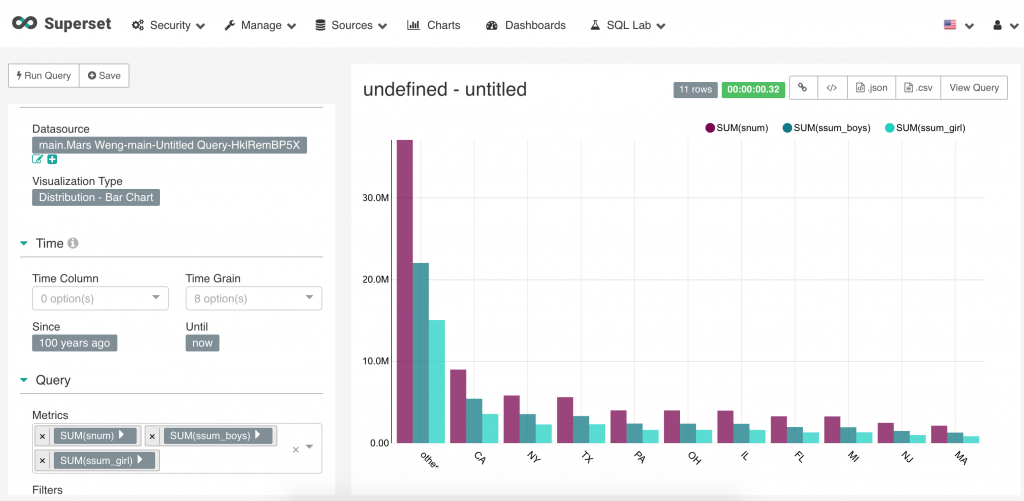Open the Sources menu

pos(351,25)
